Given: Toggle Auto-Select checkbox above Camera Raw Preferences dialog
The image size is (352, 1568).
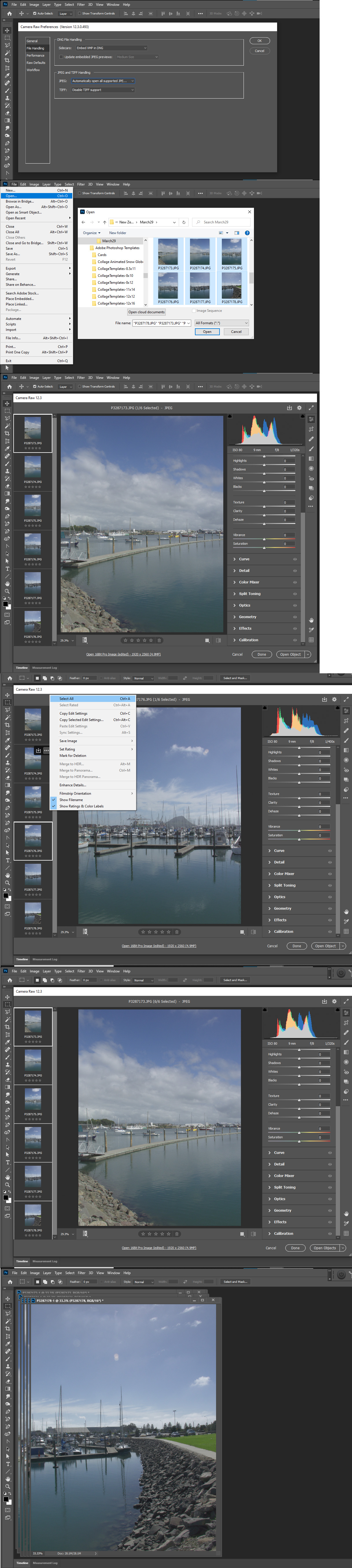Looking at the screenshot, I should (x=35, y=13).
